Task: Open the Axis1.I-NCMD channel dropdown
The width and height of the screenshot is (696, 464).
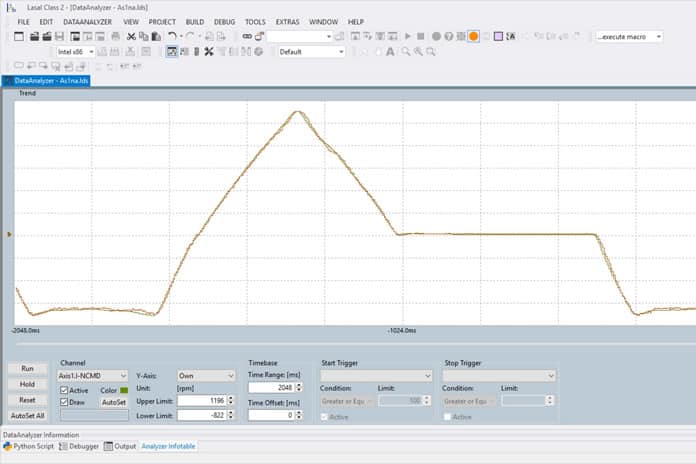Action: pos(92,376)
